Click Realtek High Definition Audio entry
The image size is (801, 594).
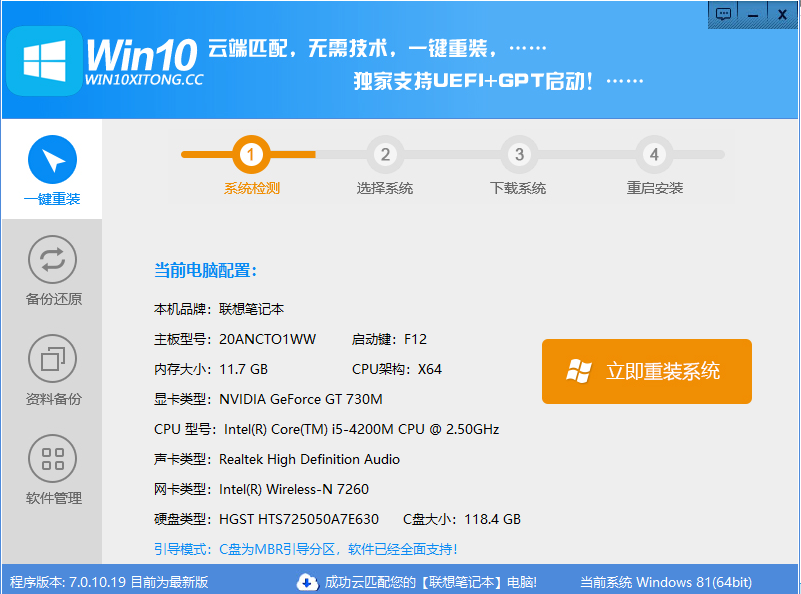coord(309,460)
